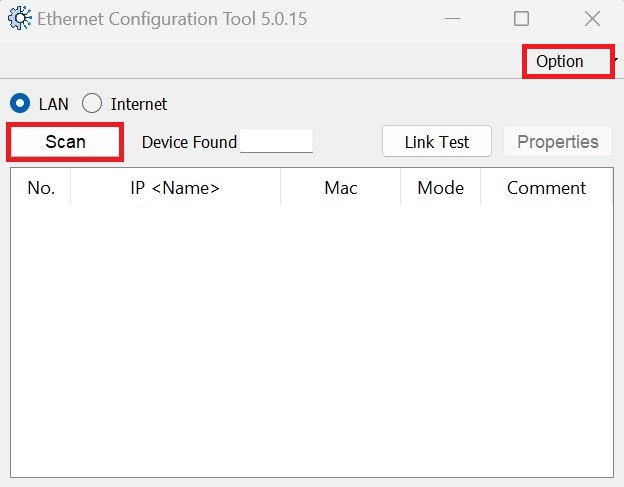Viewport: 624px width, 487px height.
Task: Select the LAN radio button
Action: [20, 103]
